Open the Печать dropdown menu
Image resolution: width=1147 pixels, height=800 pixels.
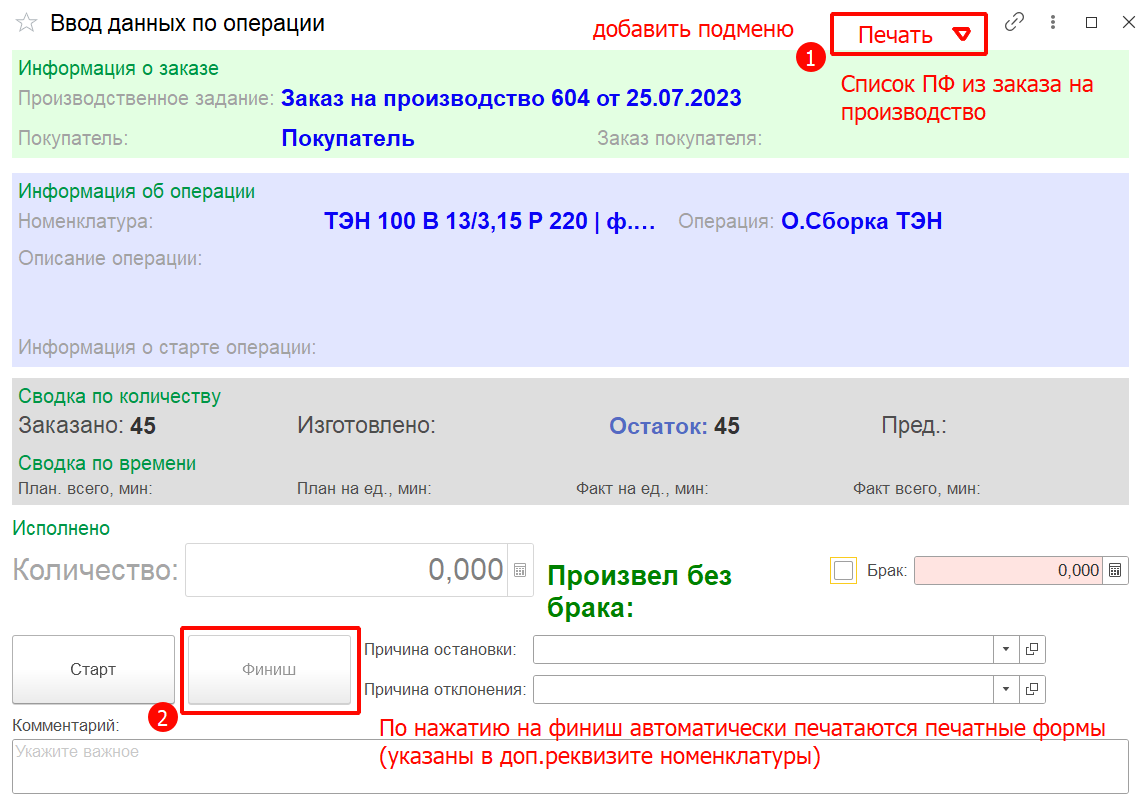click(908, 35)
